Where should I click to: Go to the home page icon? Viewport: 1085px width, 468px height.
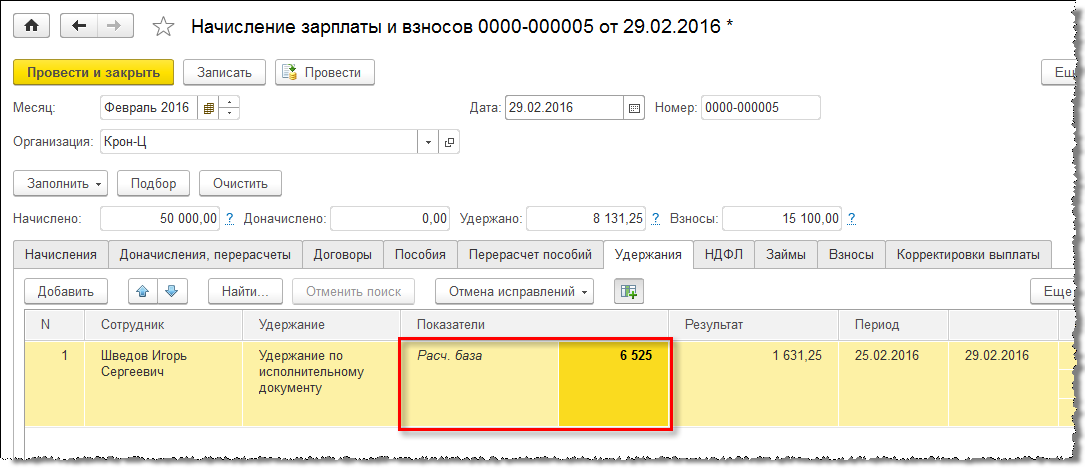coord(33,26)
